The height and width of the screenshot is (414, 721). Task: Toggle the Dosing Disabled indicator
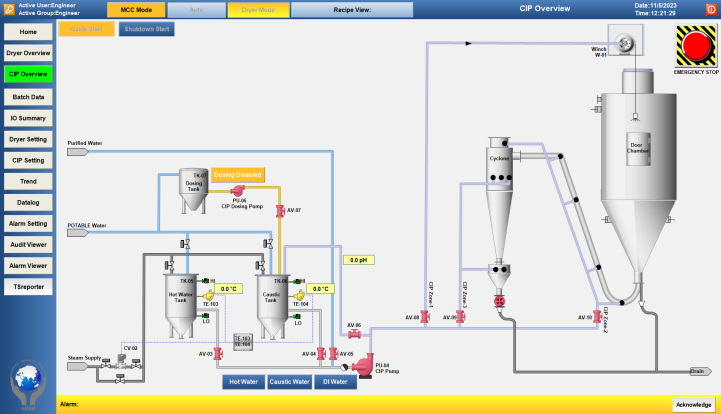[x=237, y=175]
